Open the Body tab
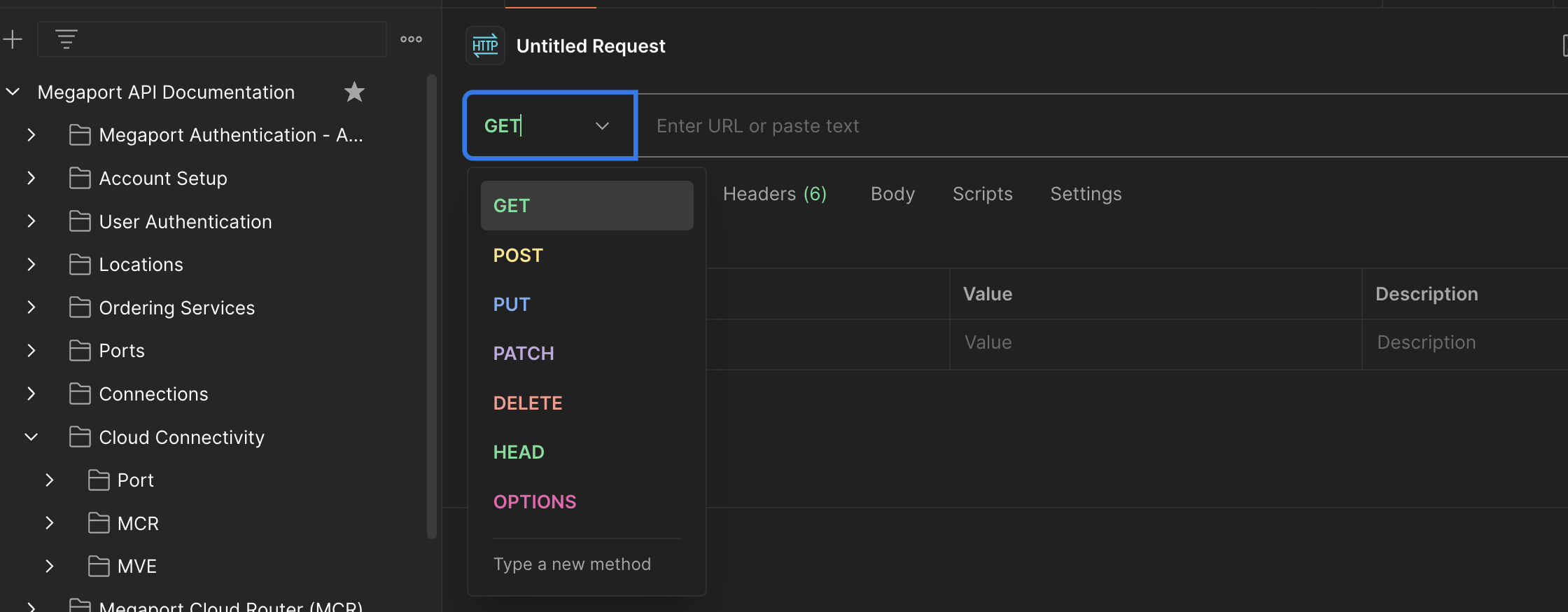This screenshot has width=1568, height=612. pos(892,194)
